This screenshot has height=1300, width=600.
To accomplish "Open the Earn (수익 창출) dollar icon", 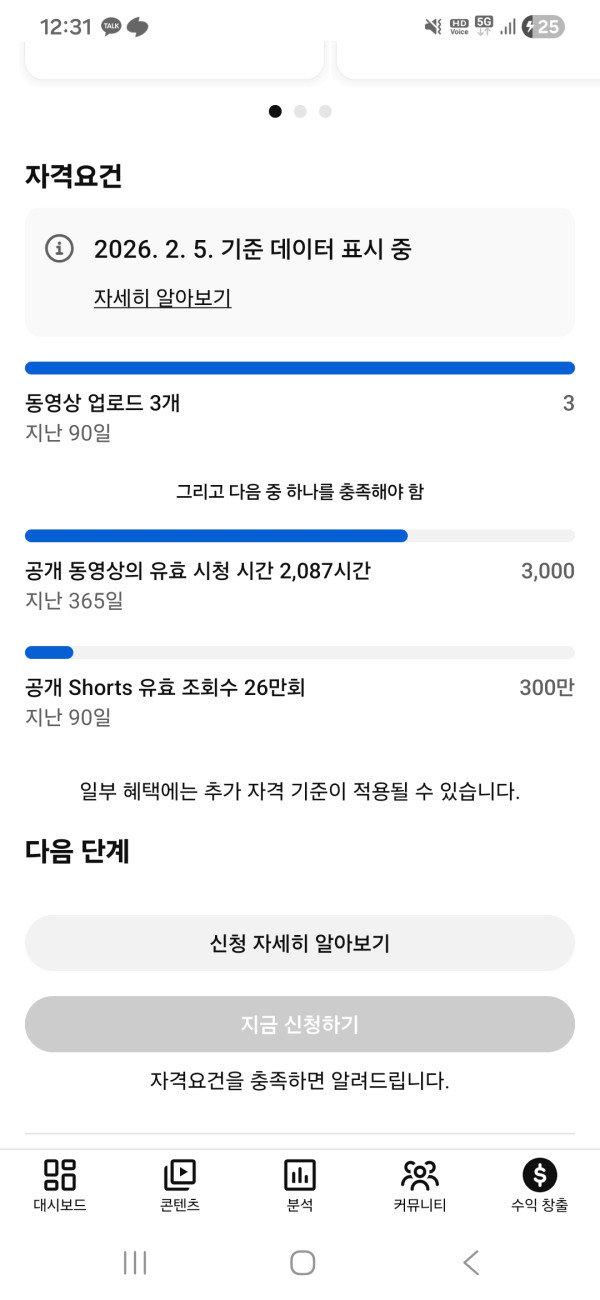I will (540, 1174).
